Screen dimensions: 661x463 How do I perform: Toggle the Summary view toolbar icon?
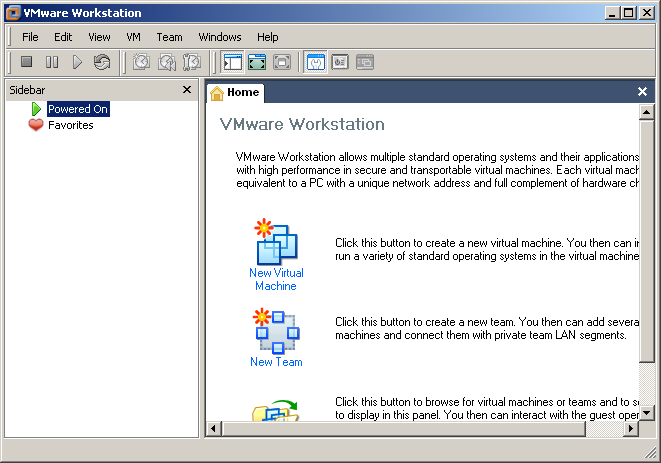coord(315,62)
